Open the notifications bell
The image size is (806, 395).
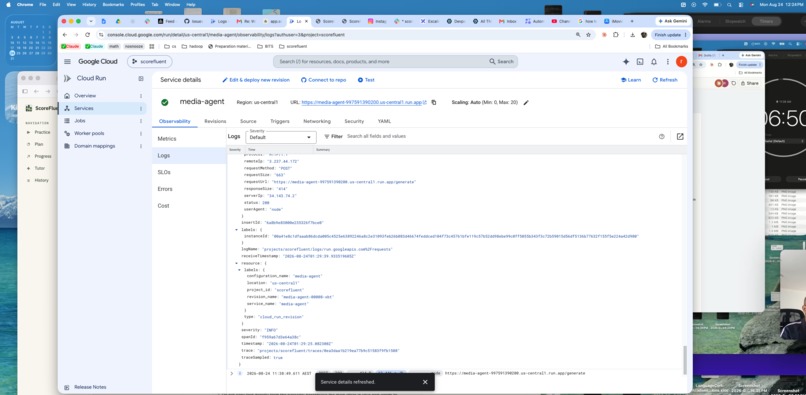[654, 62]
